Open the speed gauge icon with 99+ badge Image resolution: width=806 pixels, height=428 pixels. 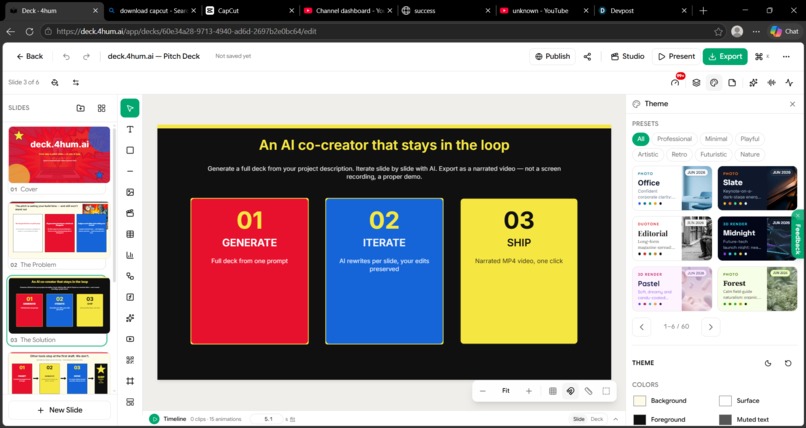(675, 83)
